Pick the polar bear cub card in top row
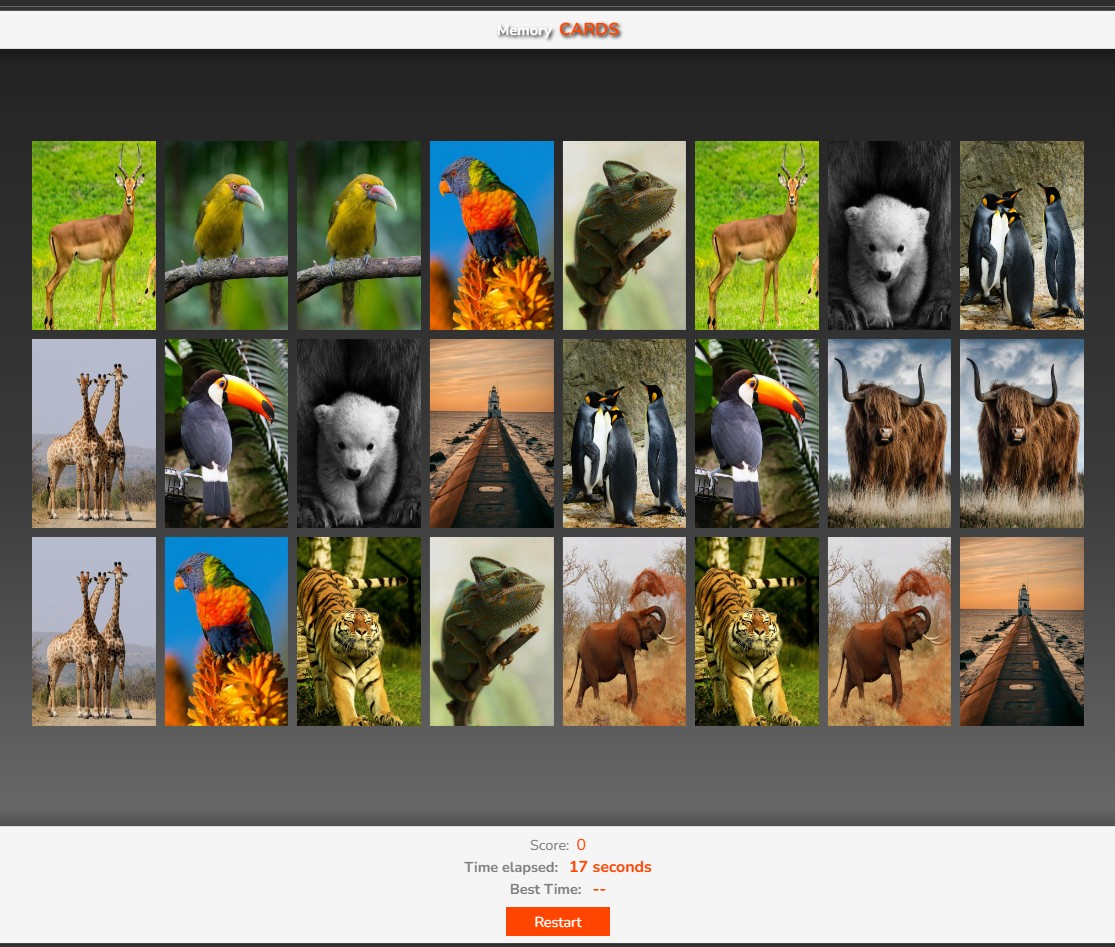The image size is (1115, 947). 889,235
